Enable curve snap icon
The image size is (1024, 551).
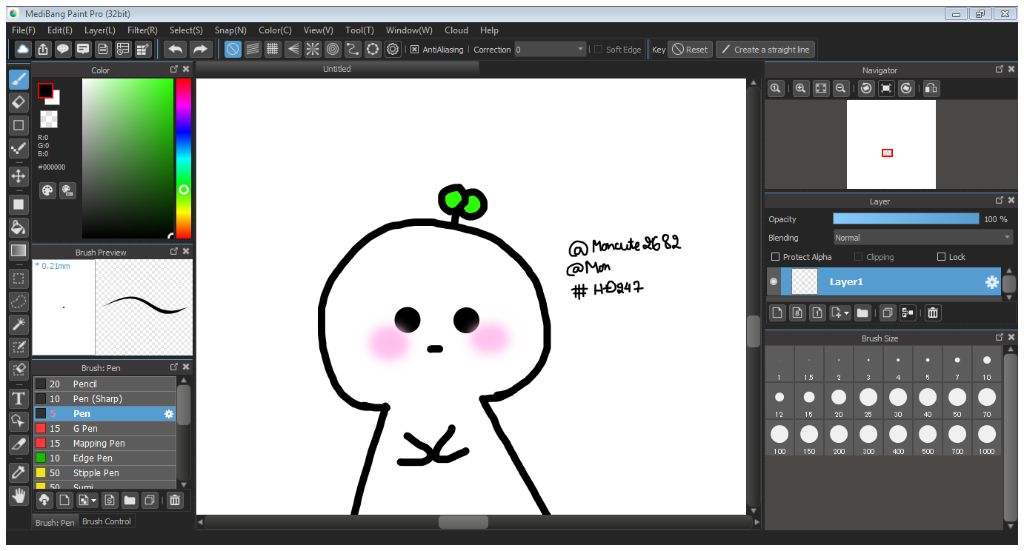click(353, 50)
